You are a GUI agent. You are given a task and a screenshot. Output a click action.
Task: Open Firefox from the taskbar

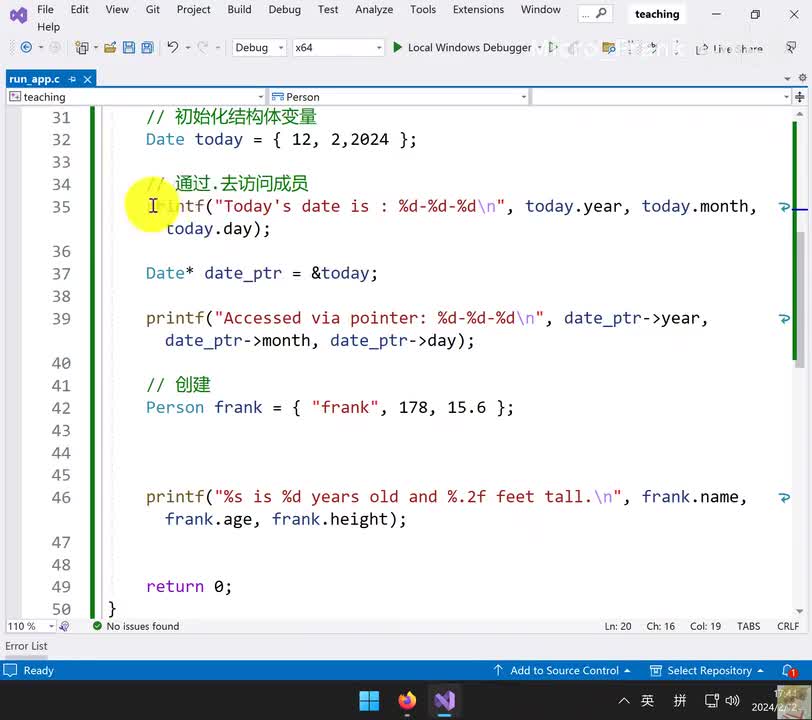407,700
